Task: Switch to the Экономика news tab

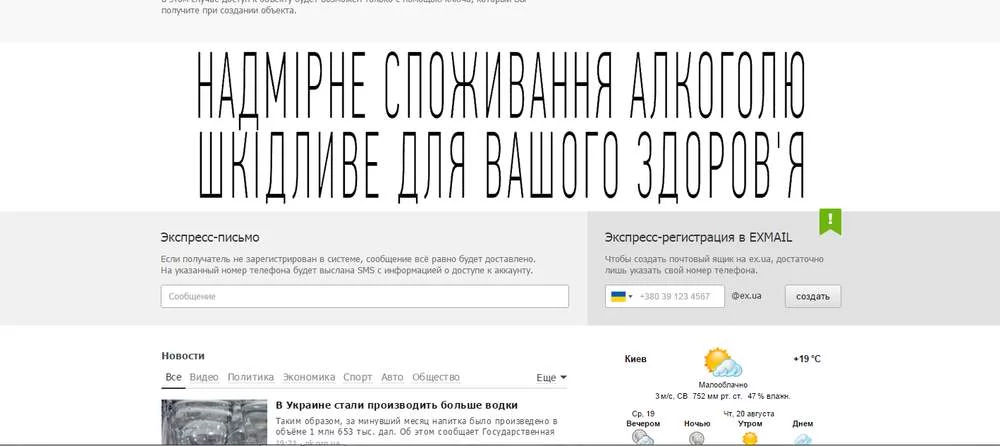Action: coord(309,377)
